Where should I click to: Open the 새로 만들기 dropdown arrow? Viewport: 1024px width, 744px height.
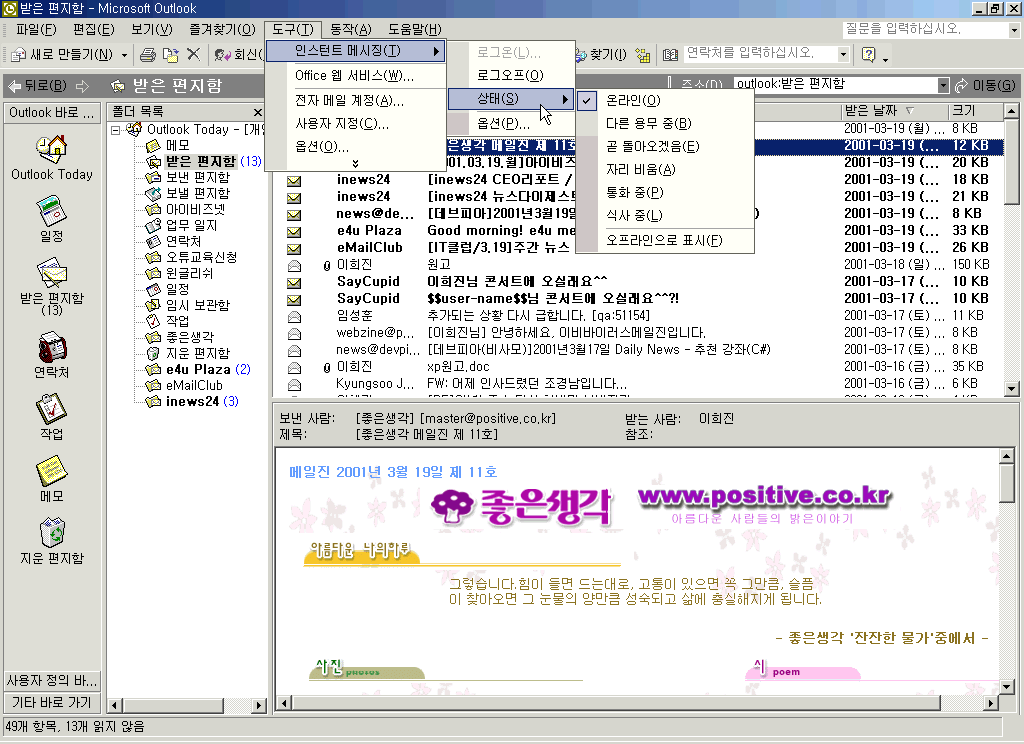(x=124, y=54)
